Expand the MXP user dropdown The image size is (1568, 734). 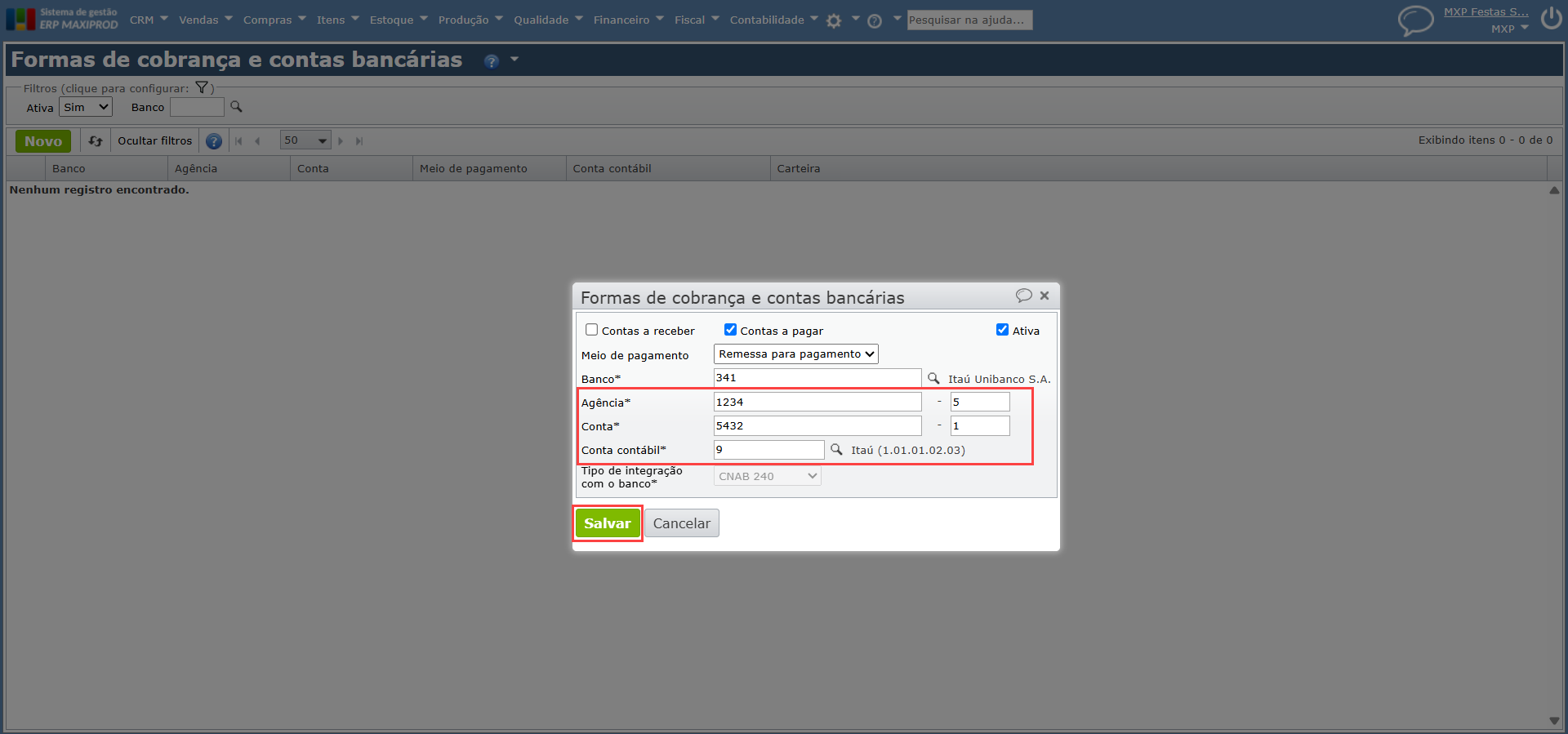click(1510, 29)
